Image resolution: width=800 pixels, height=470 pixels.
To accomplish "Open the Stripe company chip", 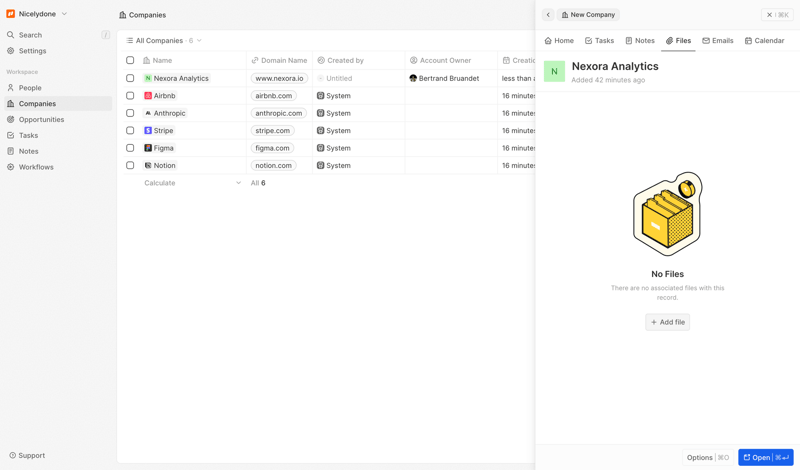I will (x=159, y=130).
